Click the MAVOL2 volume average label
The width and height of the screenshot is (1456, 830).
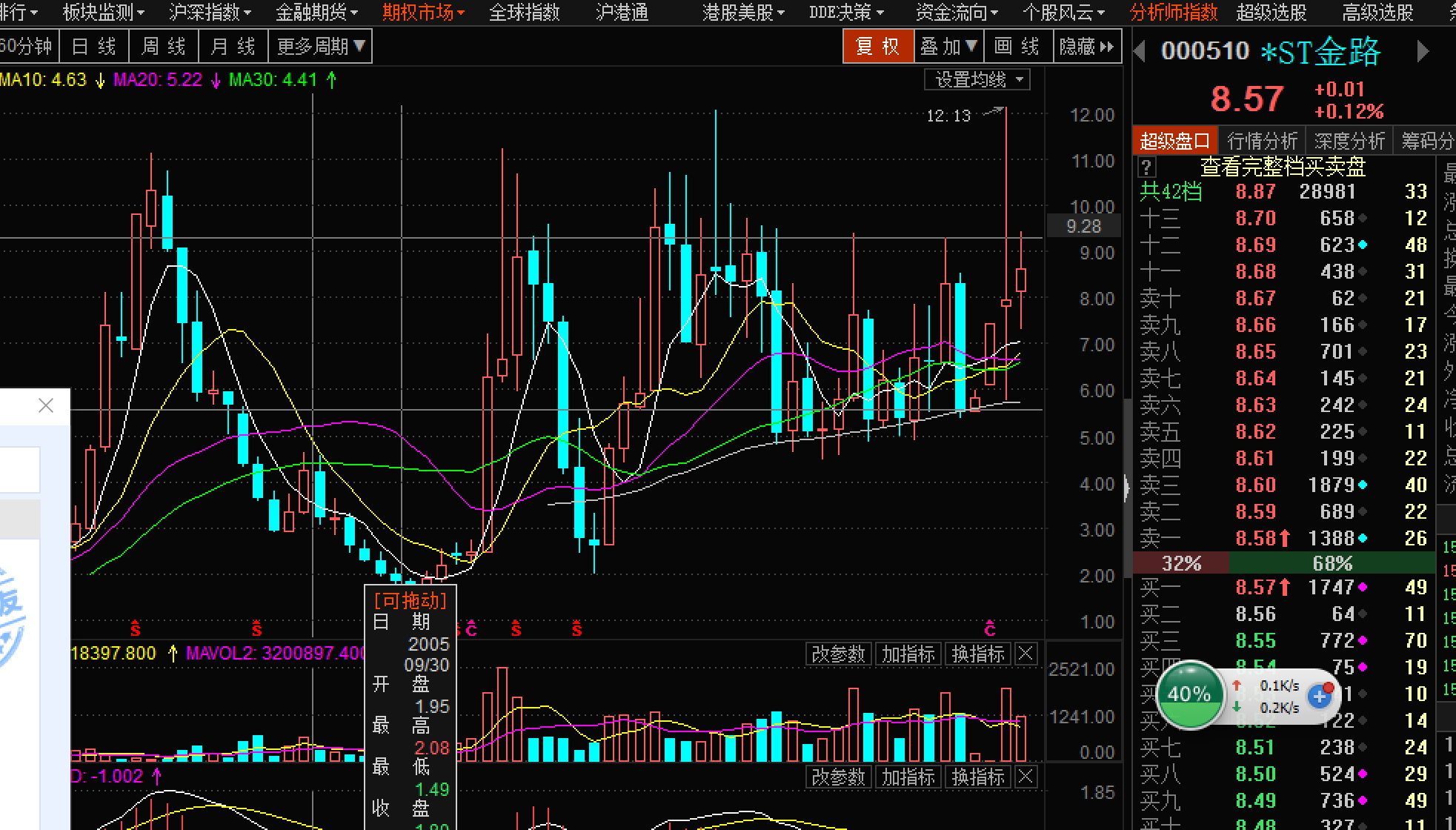click(x=276, y=653)
